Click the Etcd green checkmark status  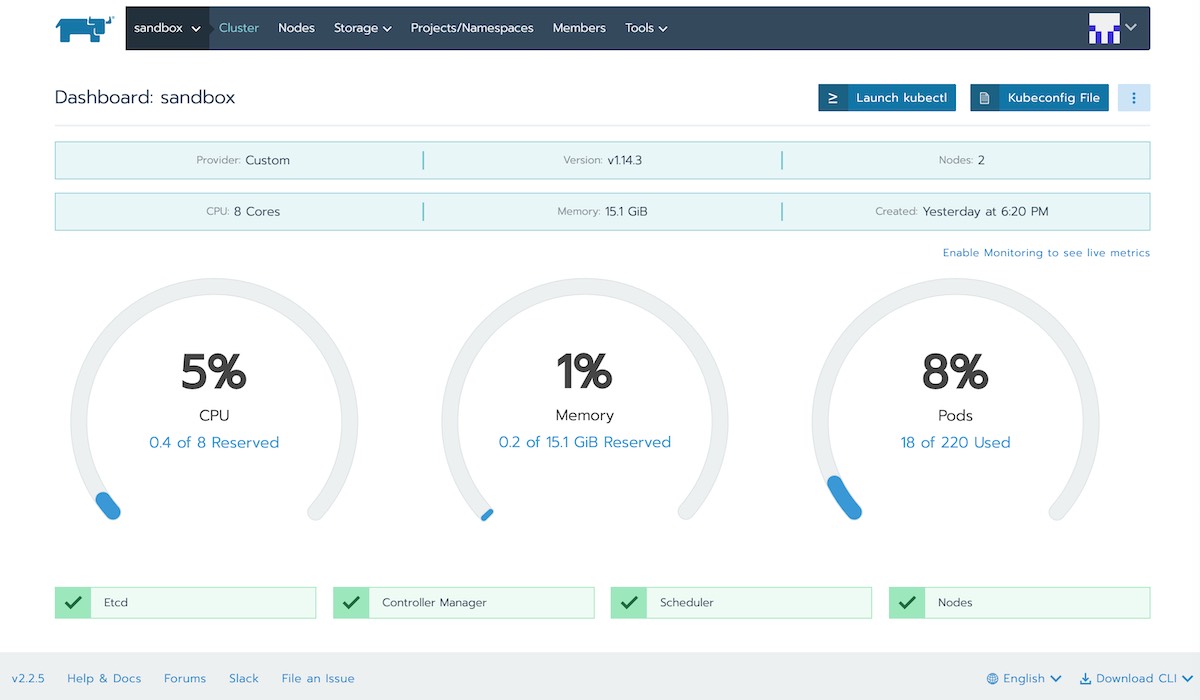click(73, 603)
